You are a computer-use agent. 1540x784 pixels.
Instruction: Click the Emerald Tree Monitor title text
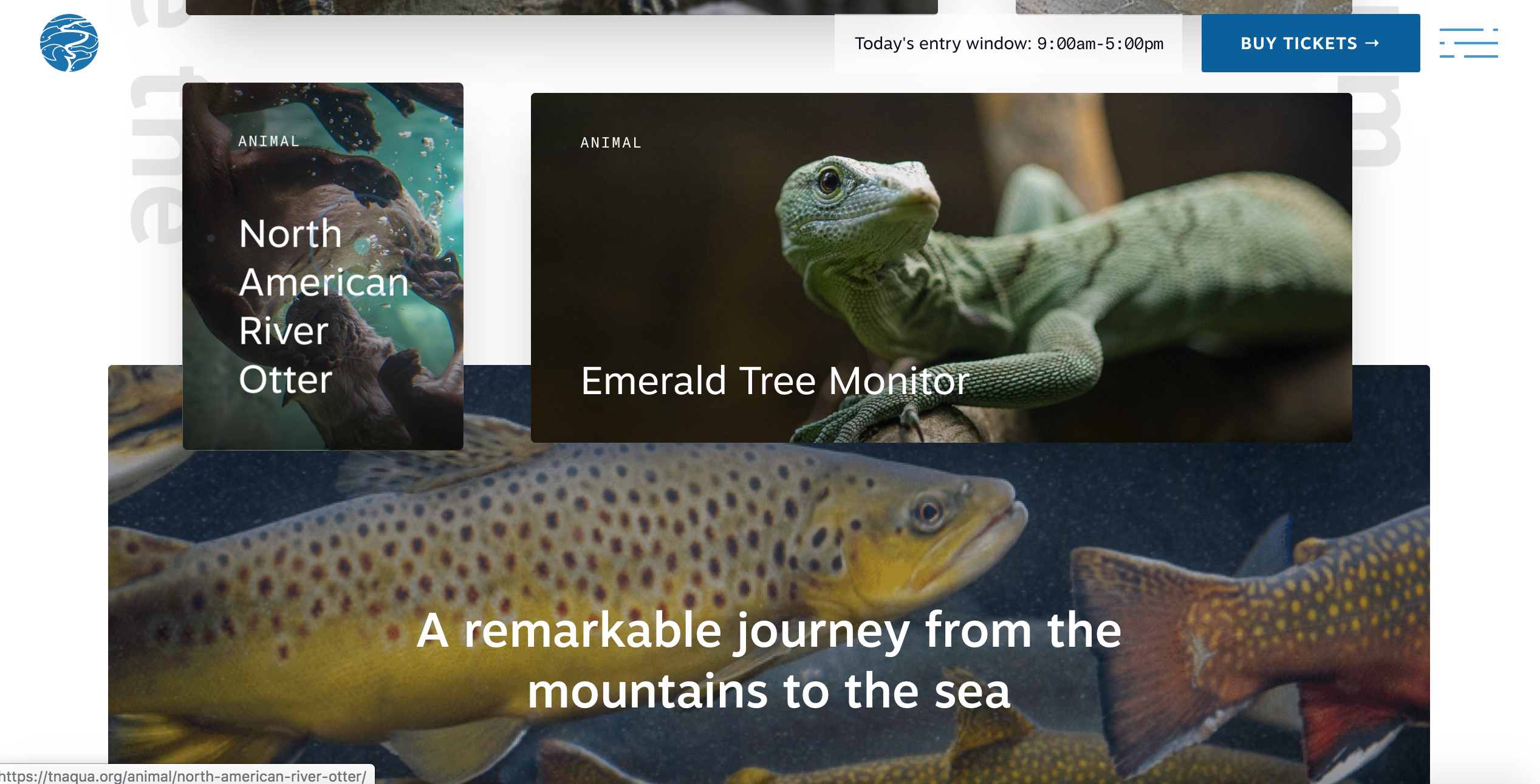click(775, 381)
